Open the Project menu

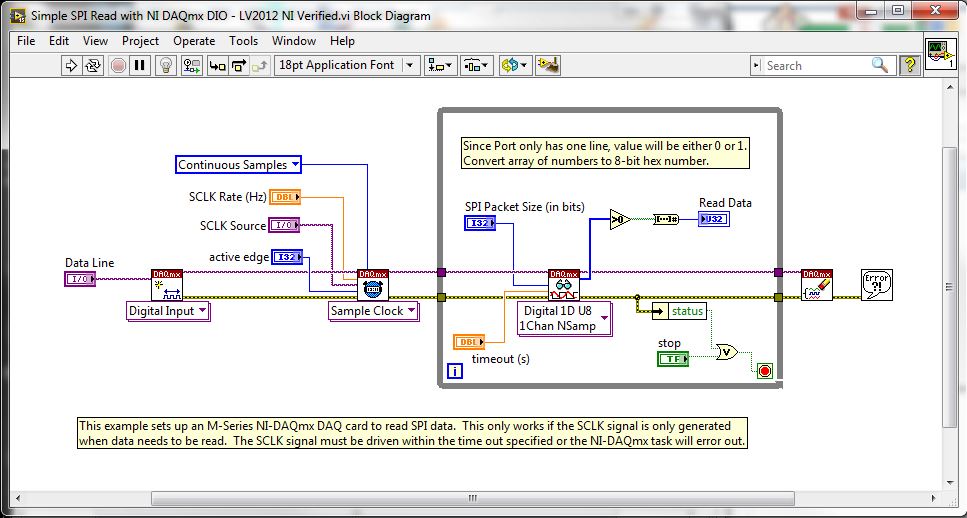coord(140,41)
